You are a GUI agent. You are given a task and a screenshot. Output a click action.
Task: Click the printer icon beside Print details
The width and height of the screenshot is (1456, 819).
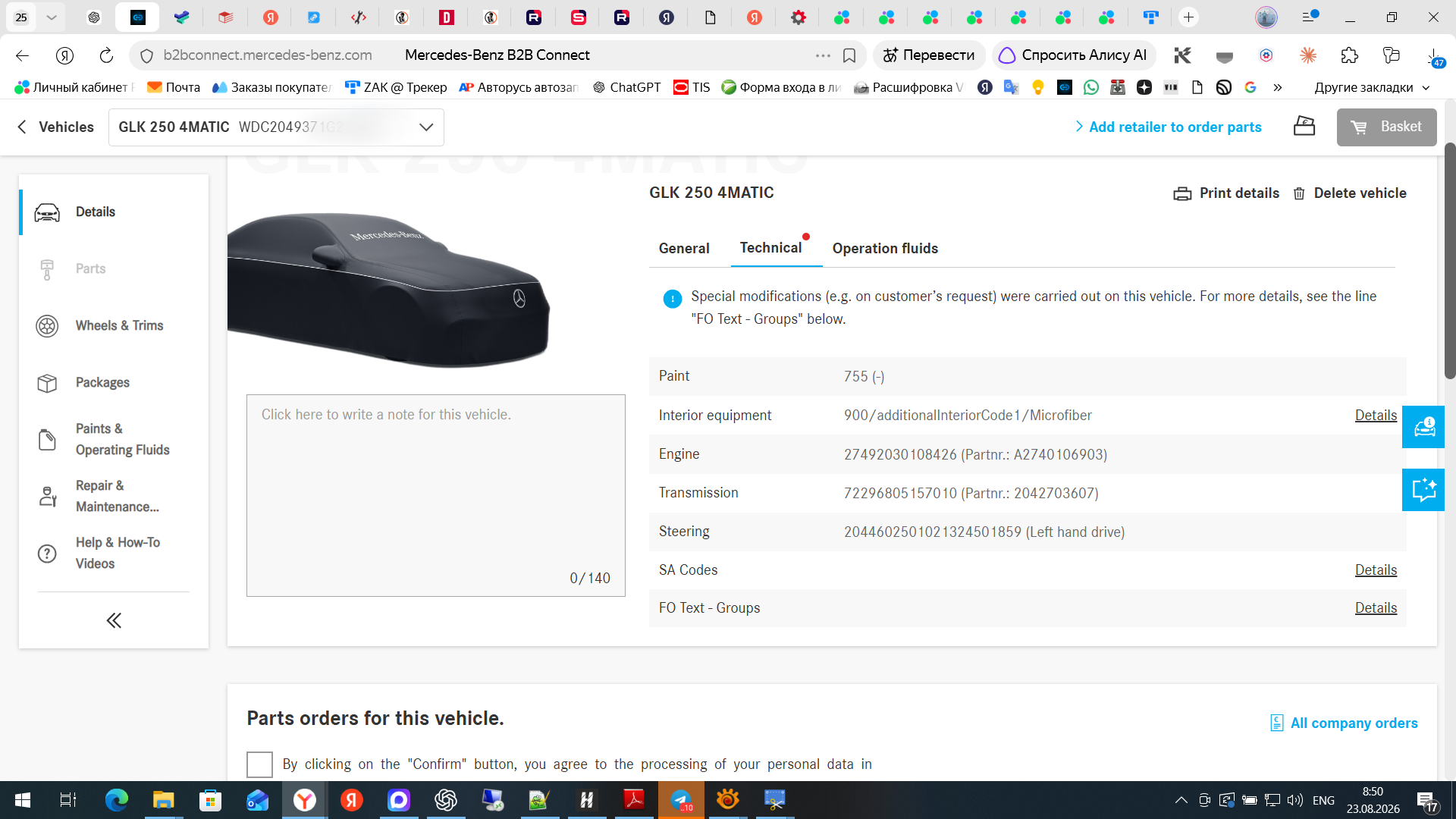[1182, 194]
